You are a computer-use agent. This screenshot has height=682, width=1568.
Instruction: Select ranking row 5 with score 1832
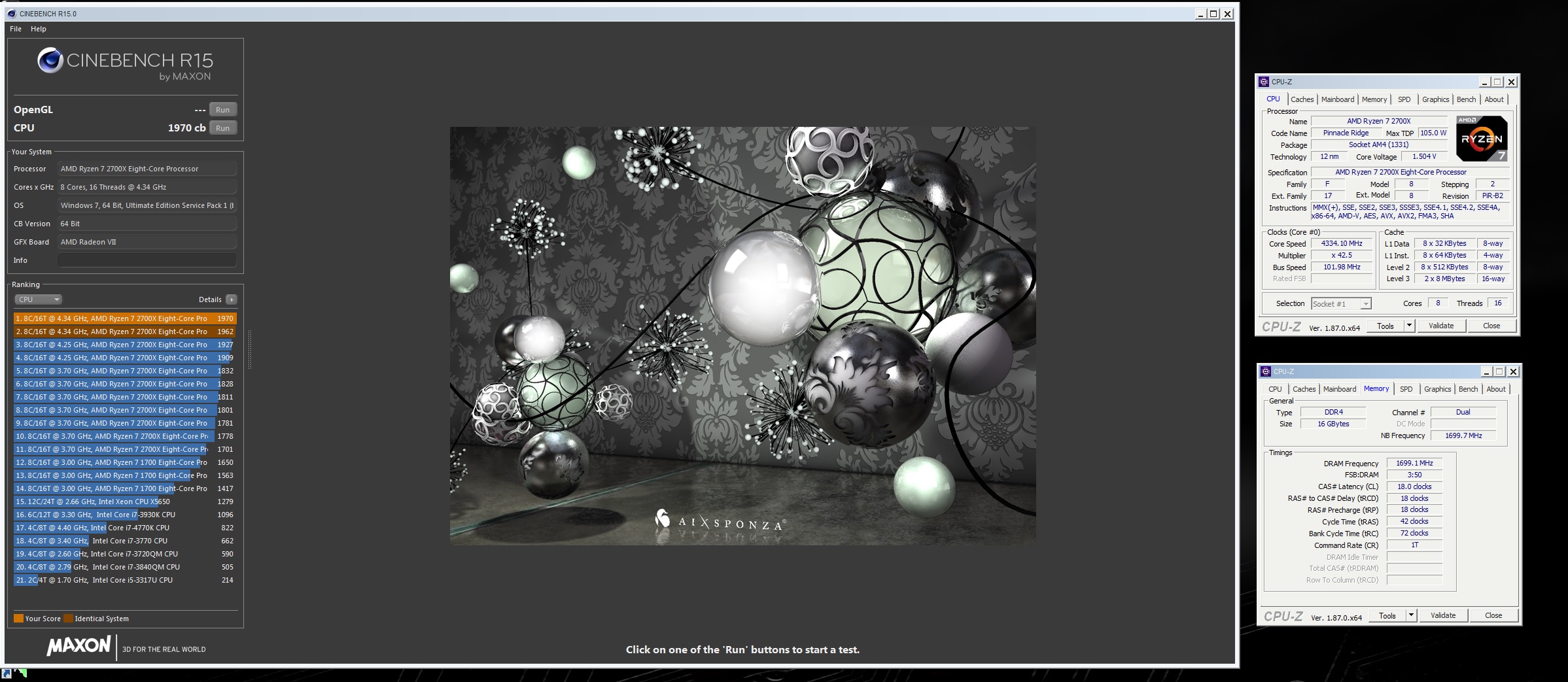[x=125, y=371]
